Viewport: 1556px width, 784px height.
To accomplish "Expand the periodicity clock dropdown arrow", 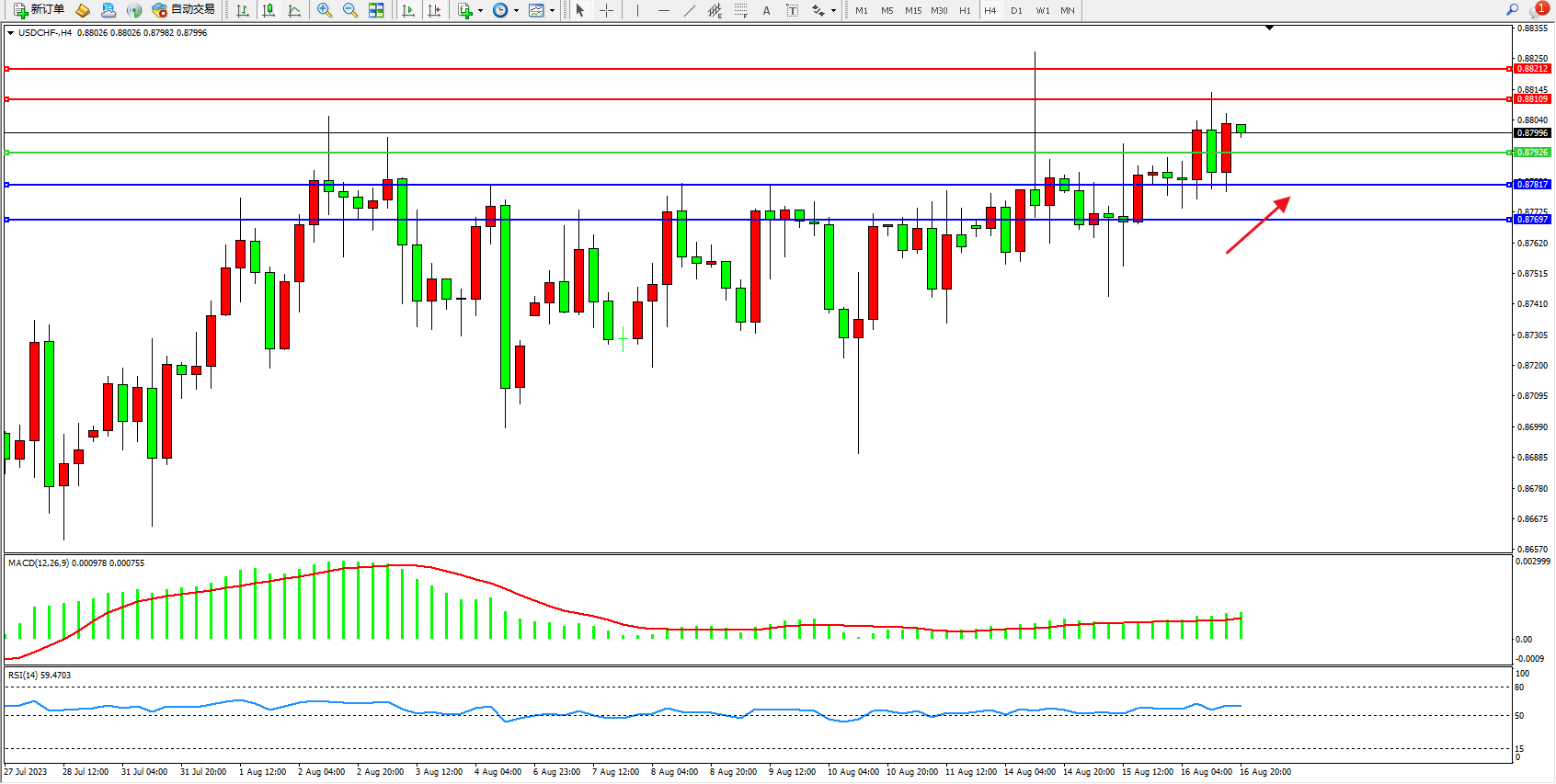I will [x=516, y=11].
